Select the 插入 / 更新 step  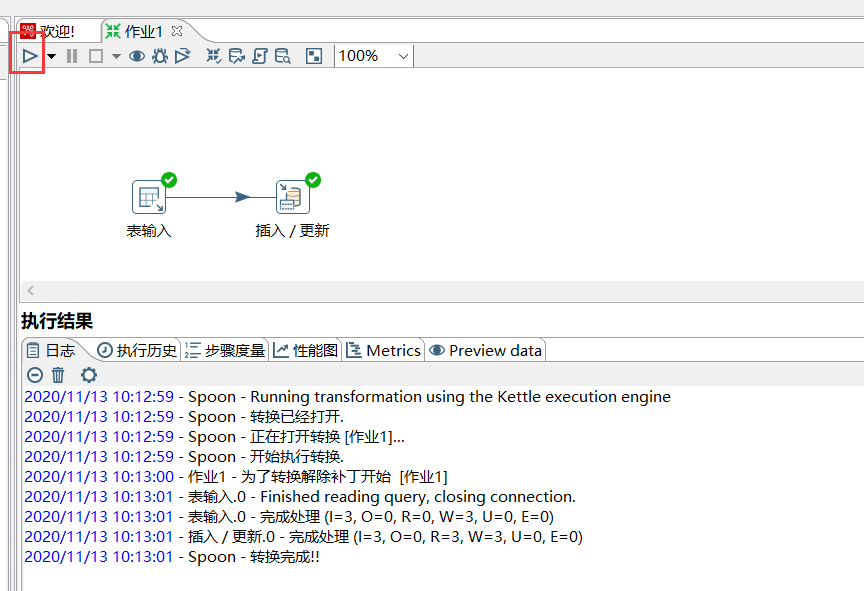pyautogui.click(x=292, y=196)
